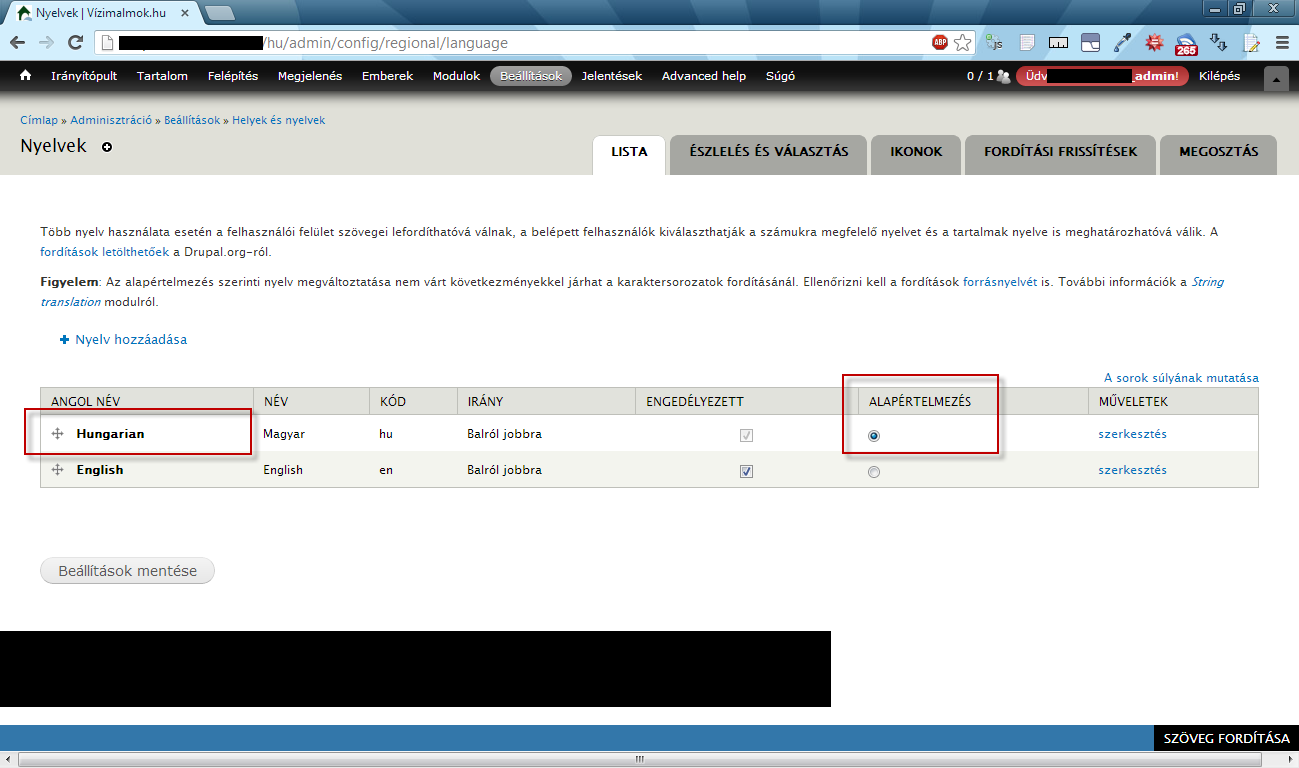Uncheck the enabled checkbox for English
The image size is (1299, 768).
(746, 471)
